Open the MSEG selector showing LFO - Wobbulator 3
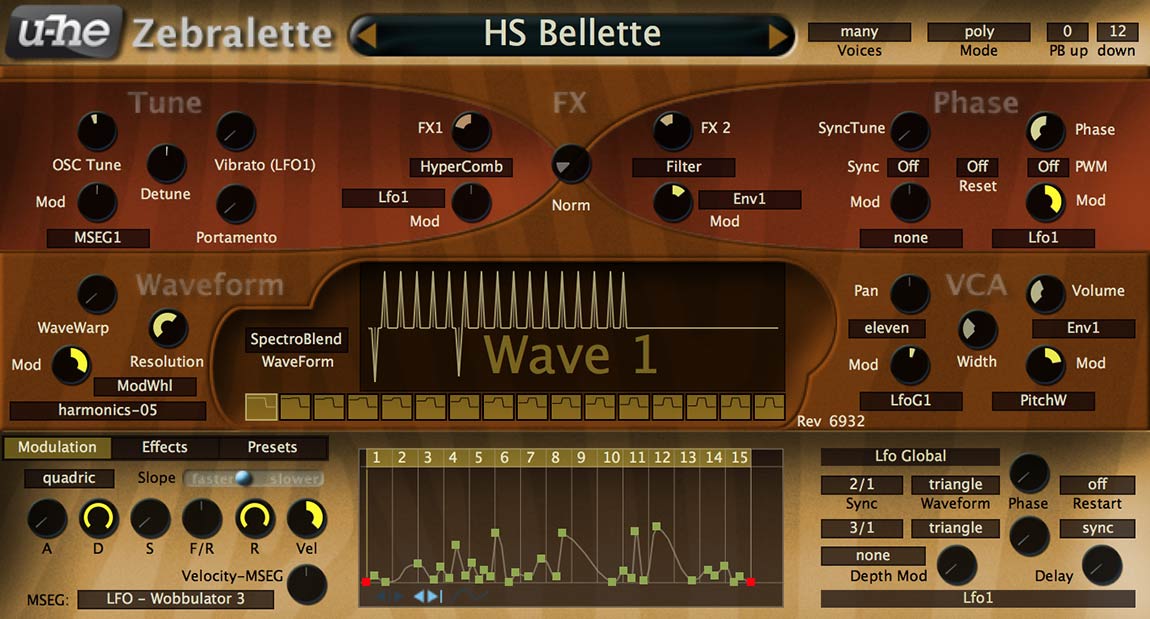 175,599
